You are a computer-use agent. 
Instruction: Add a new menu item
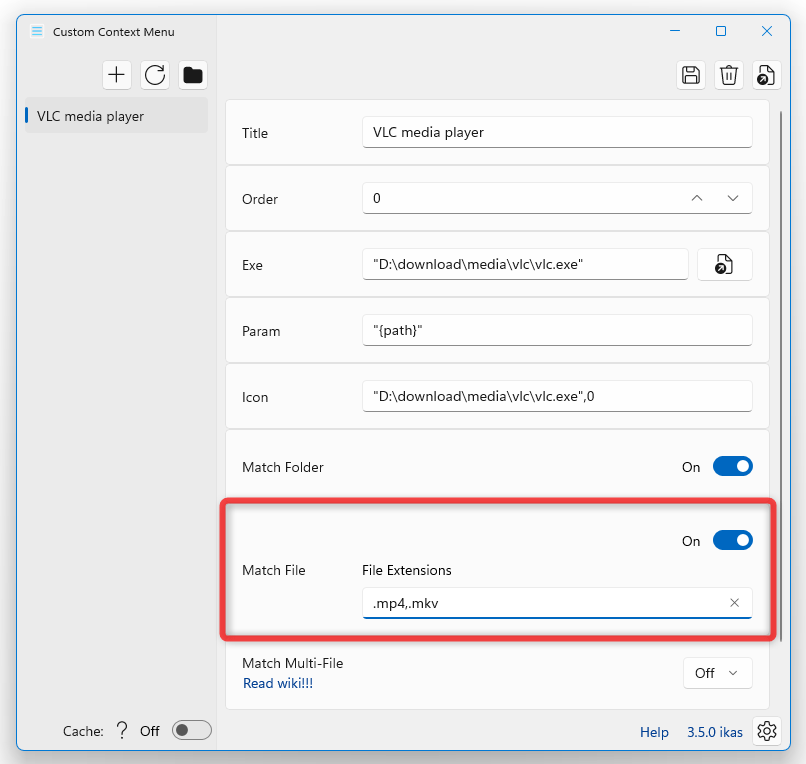[x=117, y=75]
